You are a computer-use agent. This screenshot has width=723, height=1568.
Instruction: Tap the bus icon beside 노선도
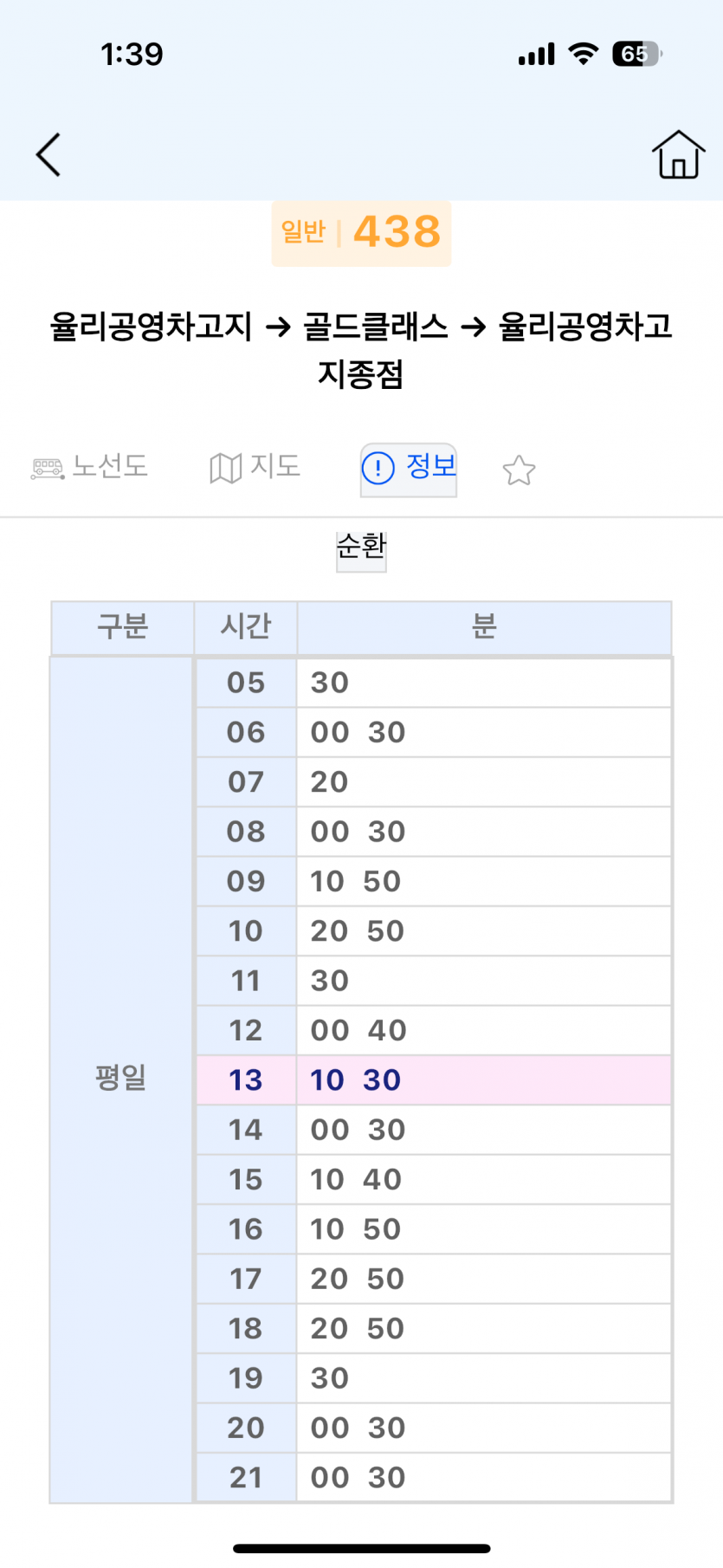coord(48,470)
